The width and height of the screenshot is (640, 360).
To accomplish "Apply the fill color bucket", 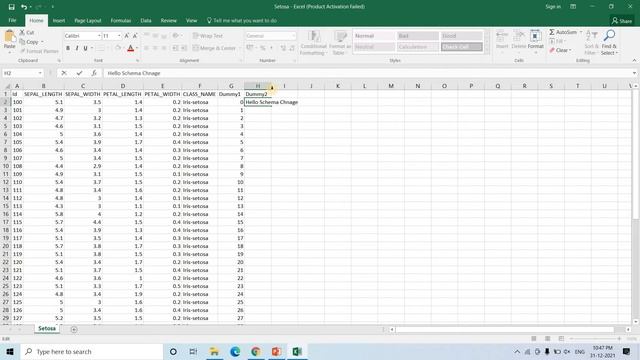I will coord(118,48).
